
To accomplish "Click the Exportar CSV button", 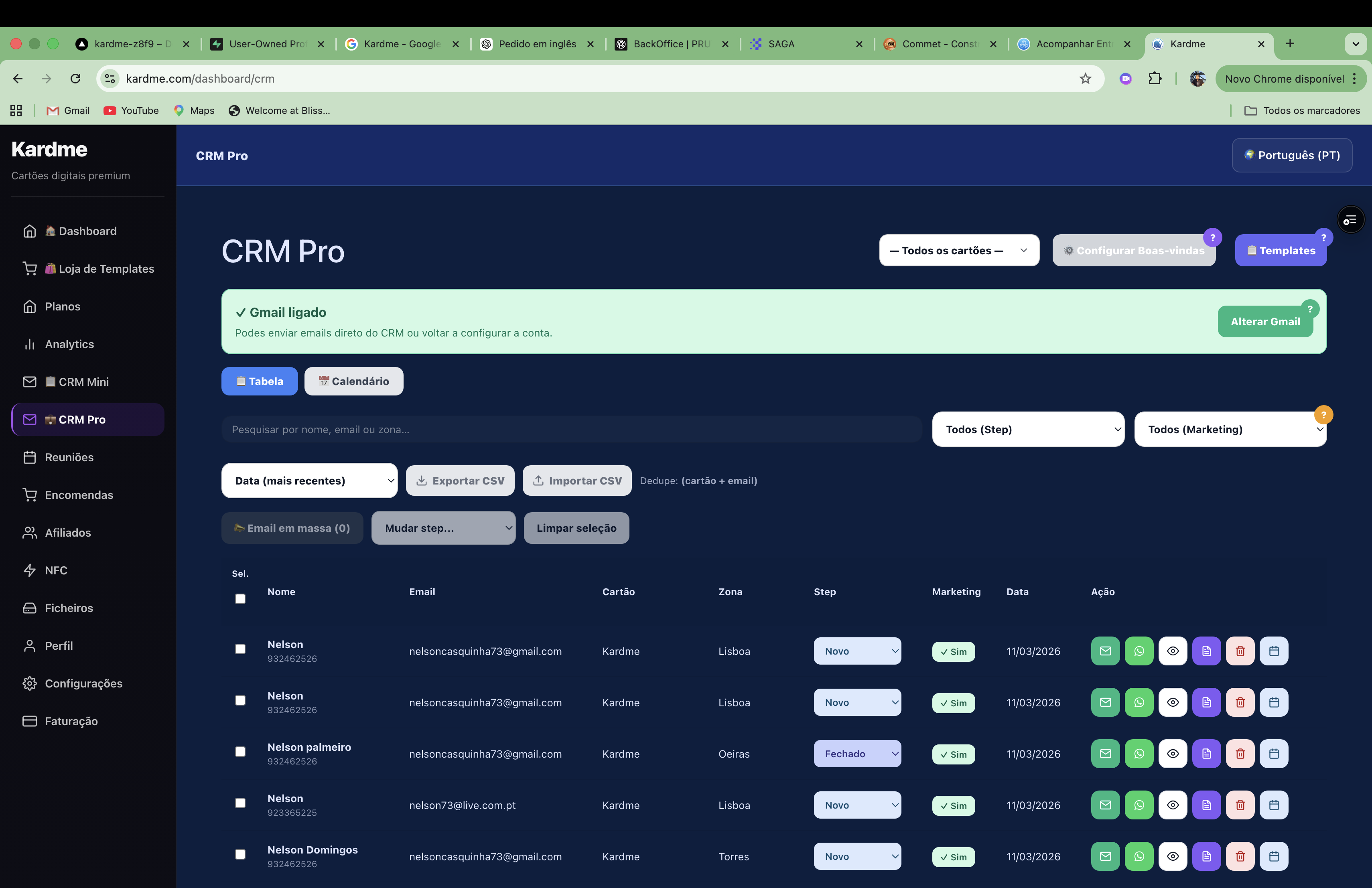I will pos(460,480).
